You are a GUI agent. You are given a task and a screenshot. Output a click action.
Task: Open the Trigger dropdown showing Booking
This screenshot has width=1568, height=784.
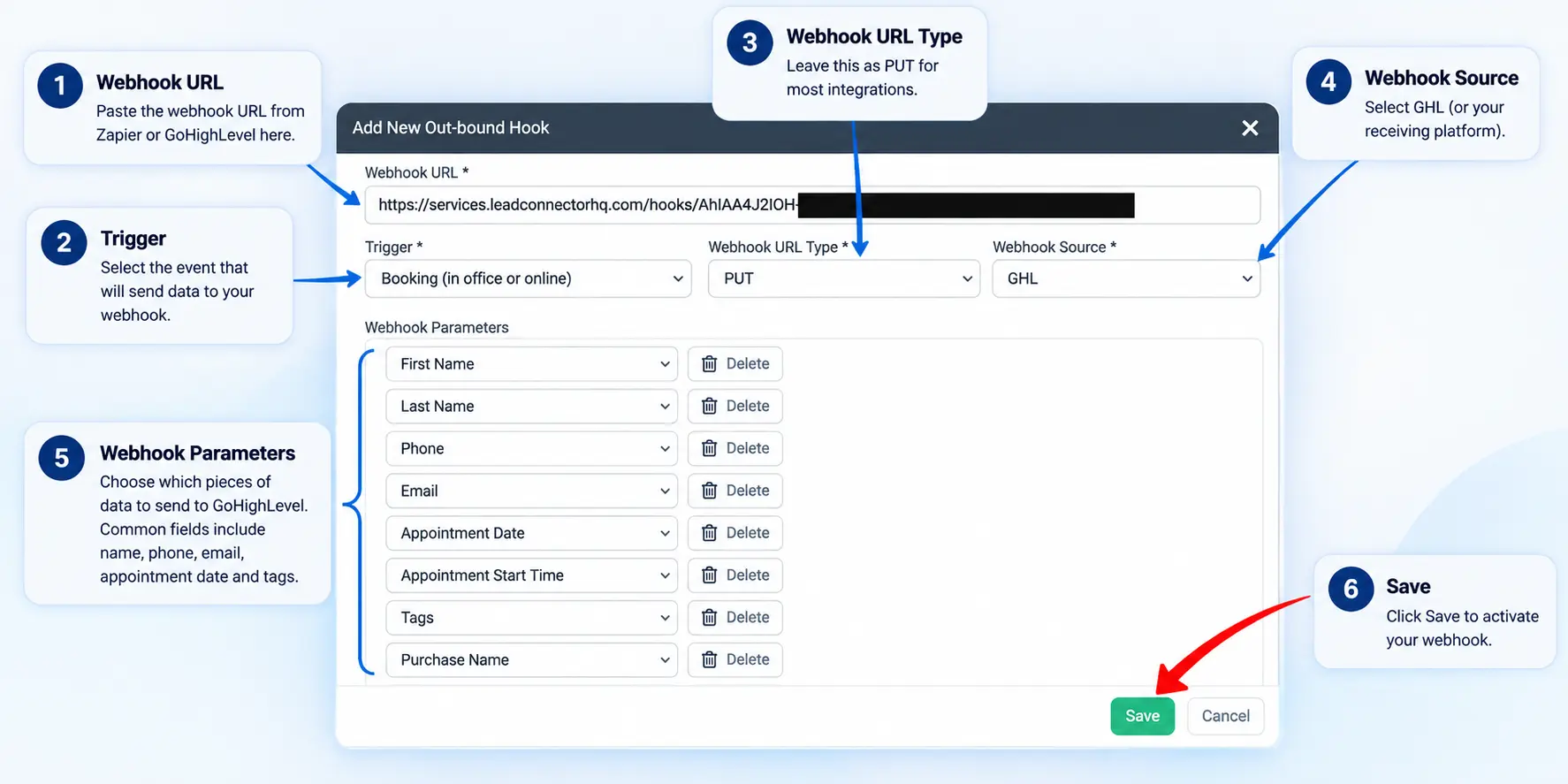528,278
